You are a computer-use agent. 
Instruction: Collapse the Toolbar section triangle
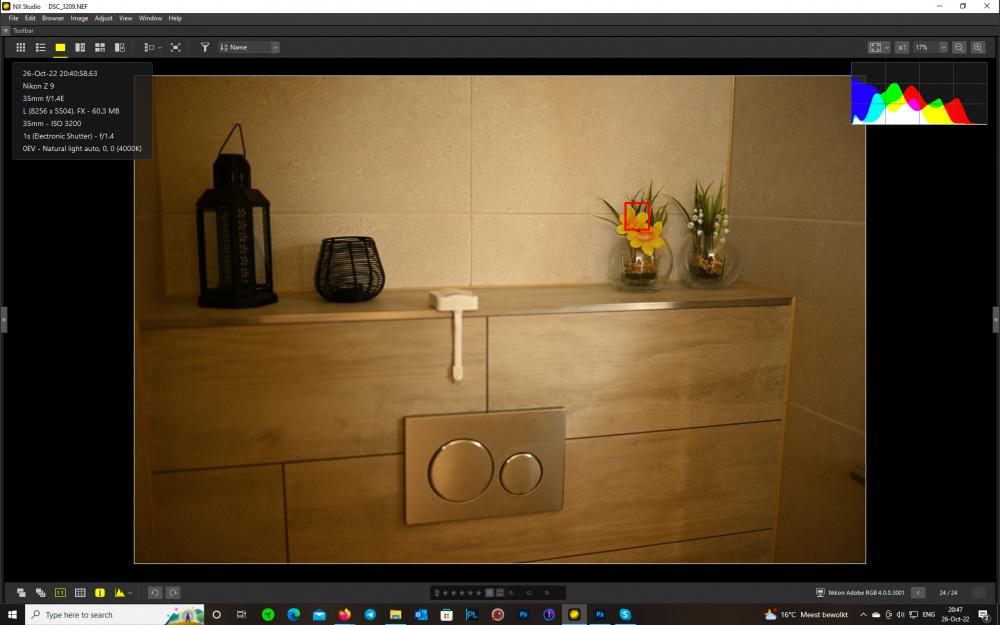6,31
